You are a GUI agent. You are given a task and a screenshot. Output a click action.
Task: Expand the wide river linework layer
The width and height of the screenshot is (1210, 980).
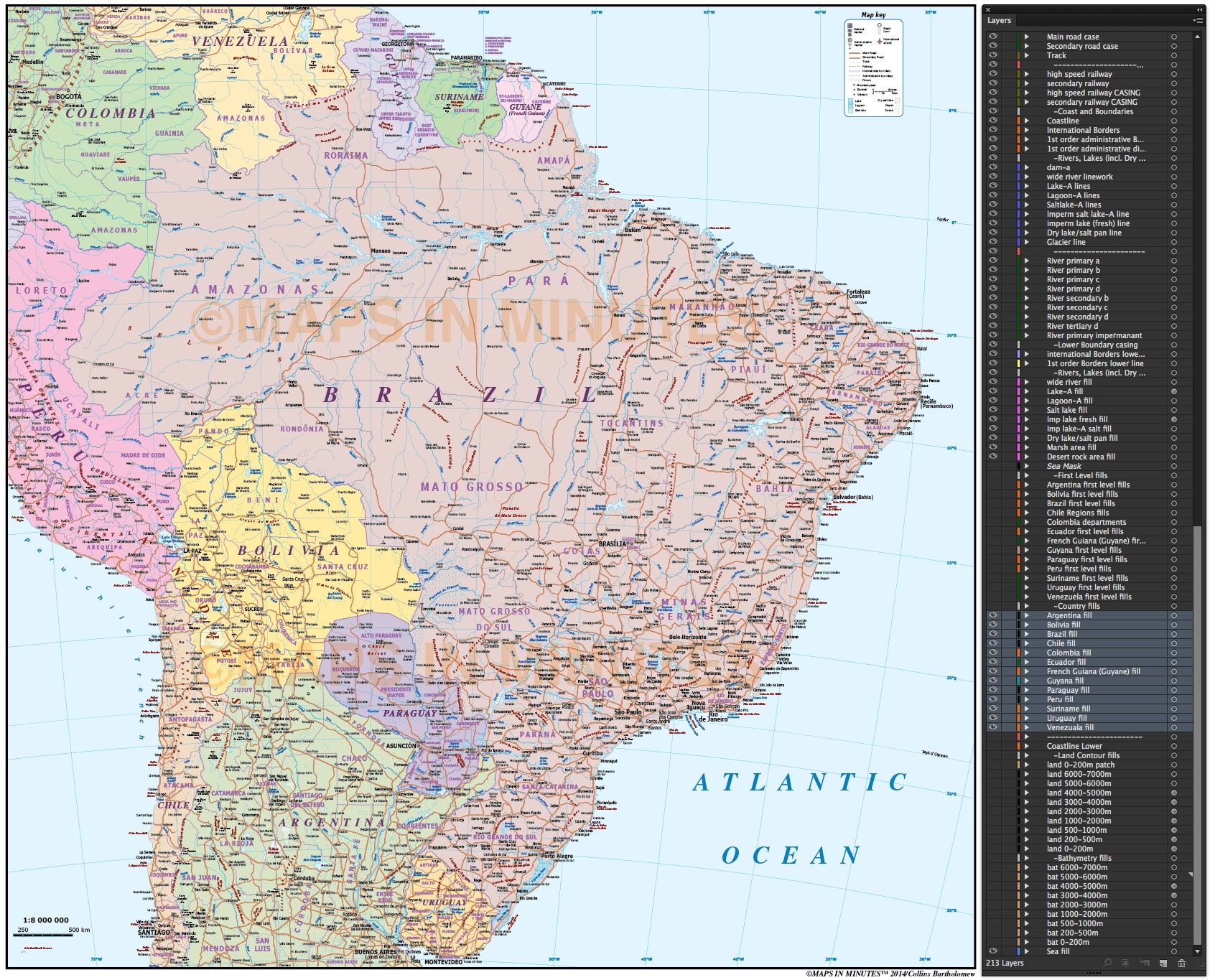pyautogui.click(x=1027, y=177)
